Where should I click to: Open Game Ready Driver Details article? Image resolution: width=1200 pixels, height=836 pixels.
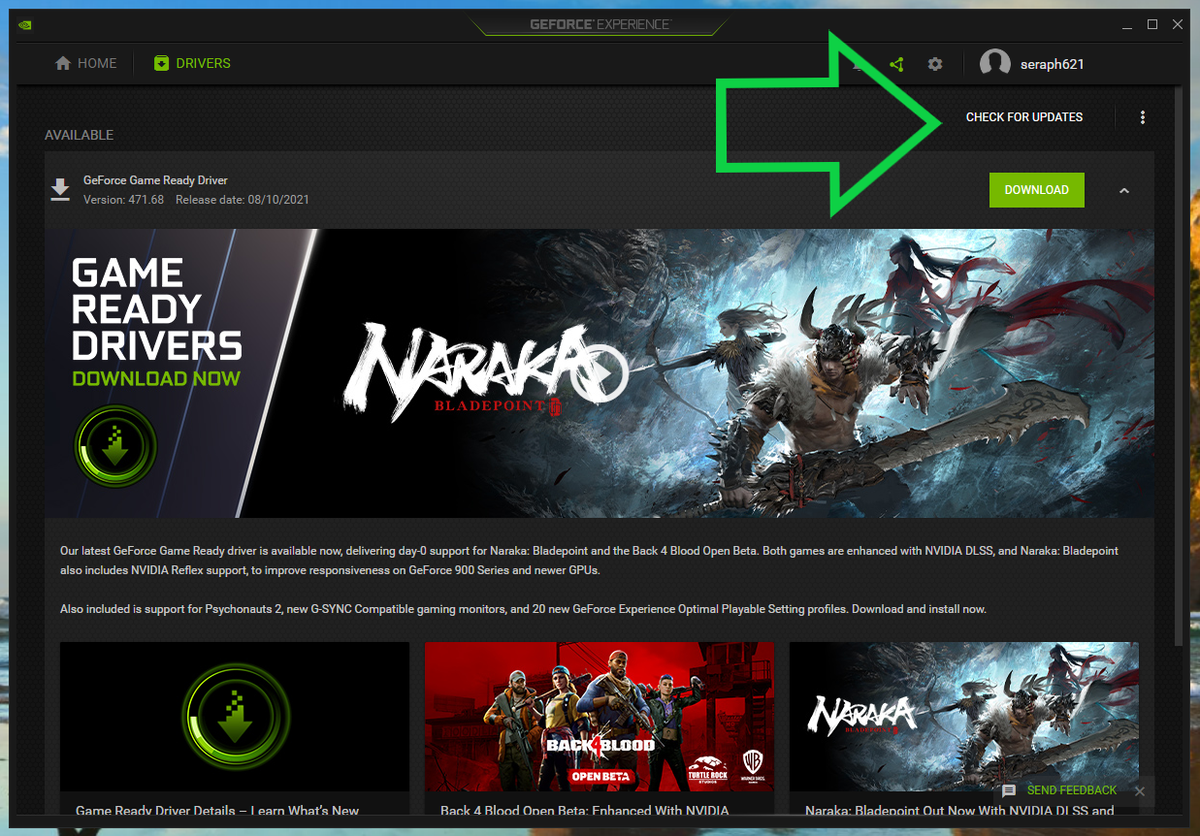coord(234,716)
